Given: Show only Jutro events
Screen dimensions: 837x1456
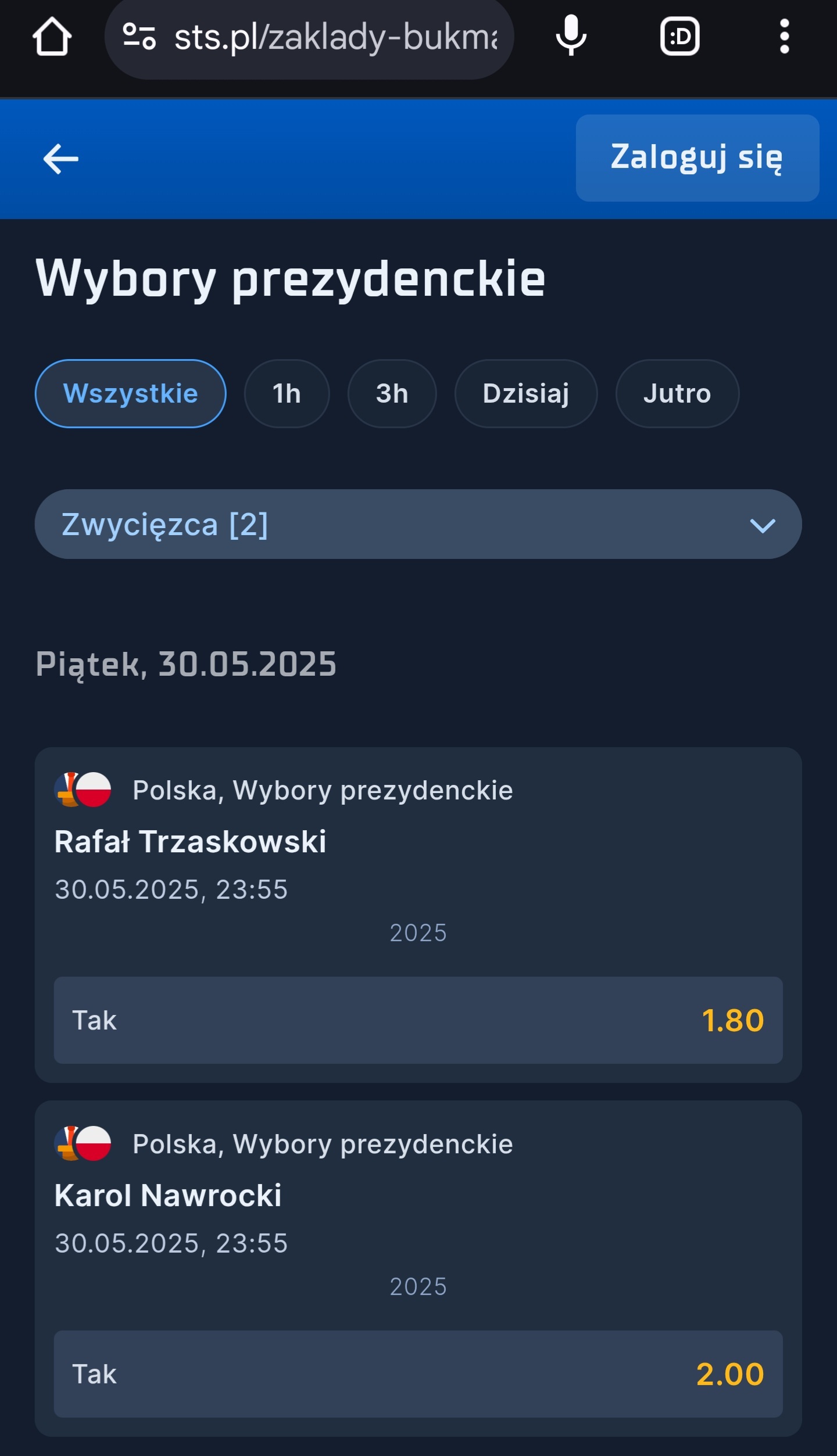Looking at the screenshot, I should point(677,393).
